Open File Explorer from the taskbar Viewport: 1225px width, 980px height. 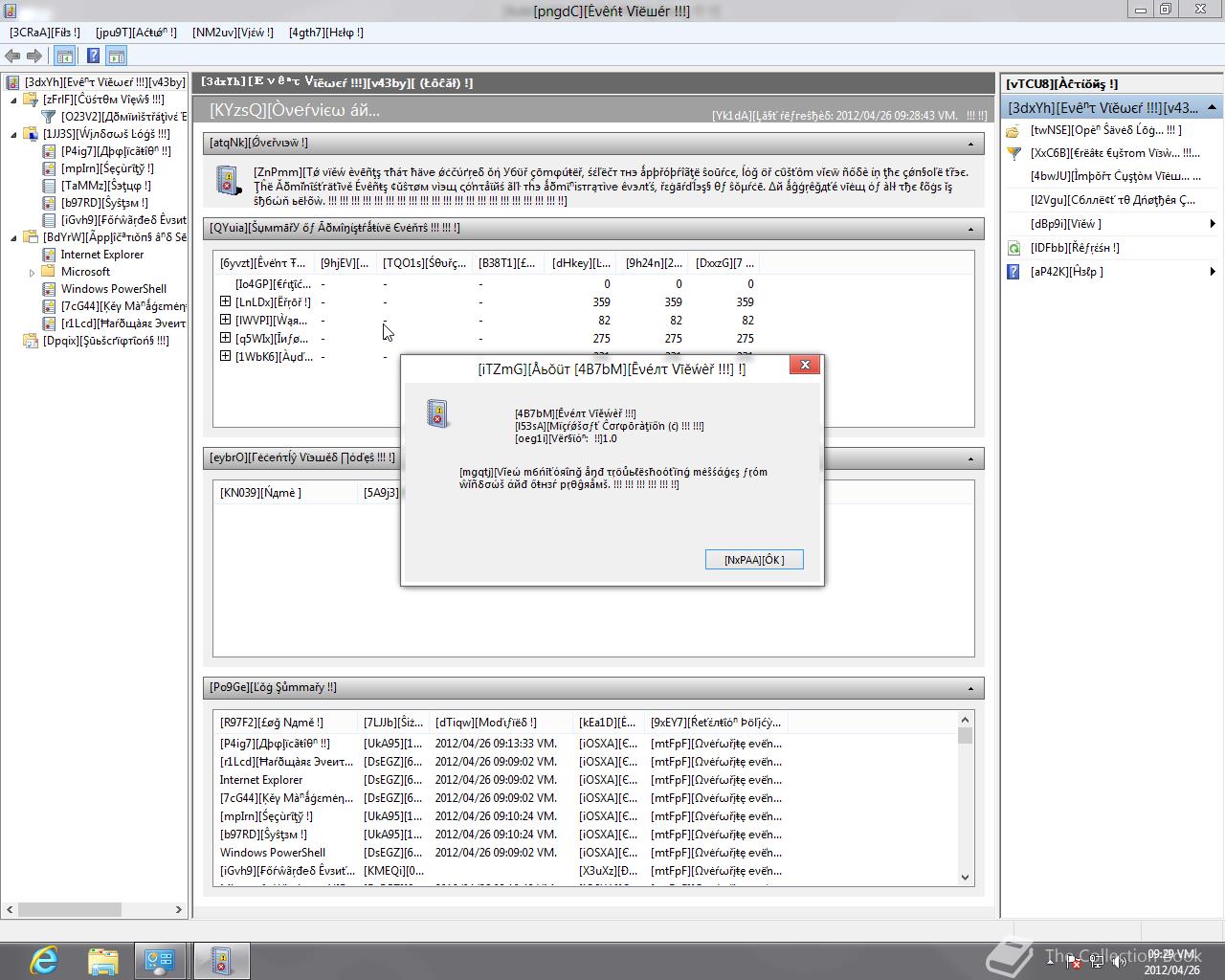pos(102,960)
